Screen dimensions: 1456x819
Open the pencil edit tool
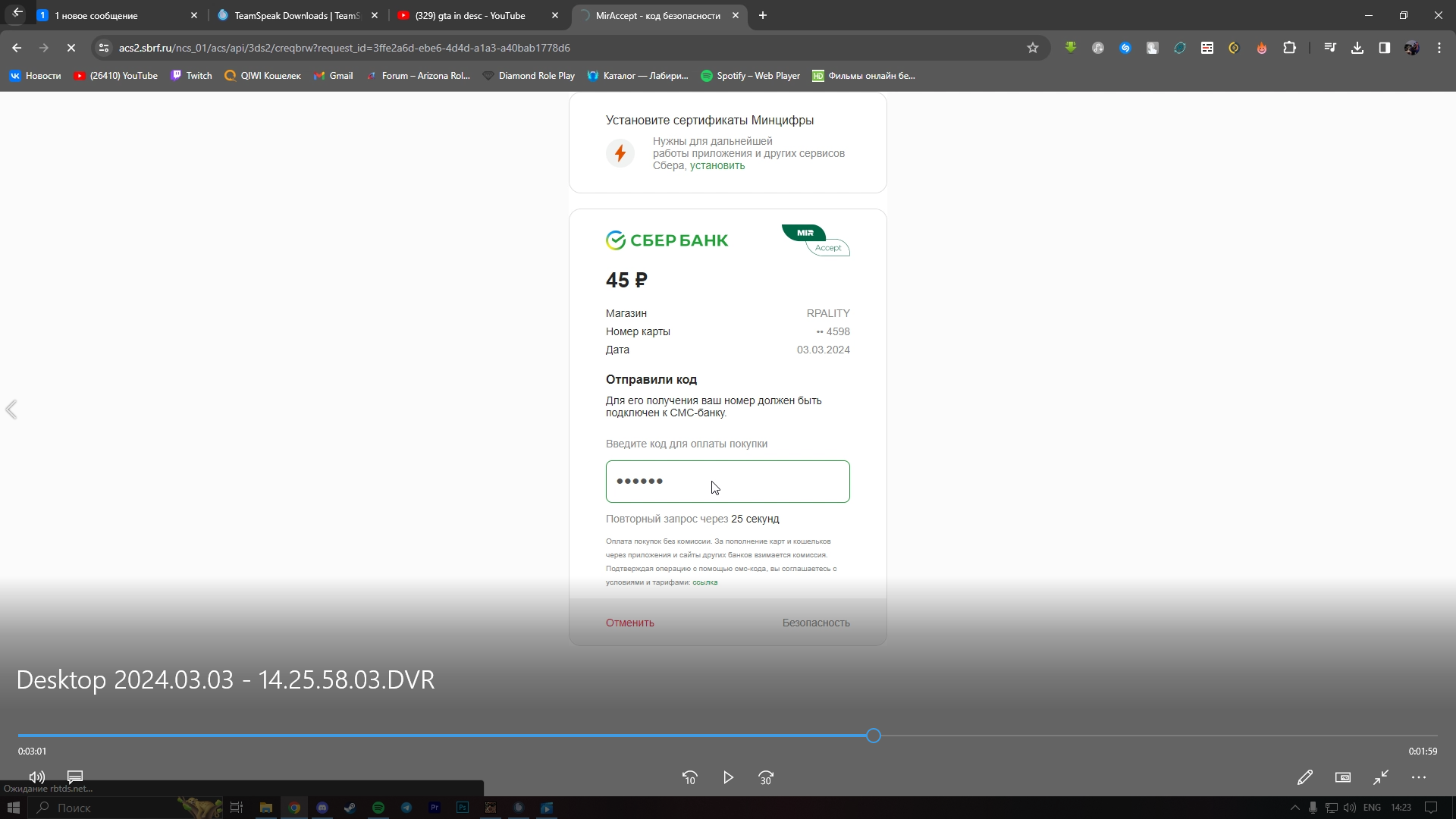[1304, 777]
